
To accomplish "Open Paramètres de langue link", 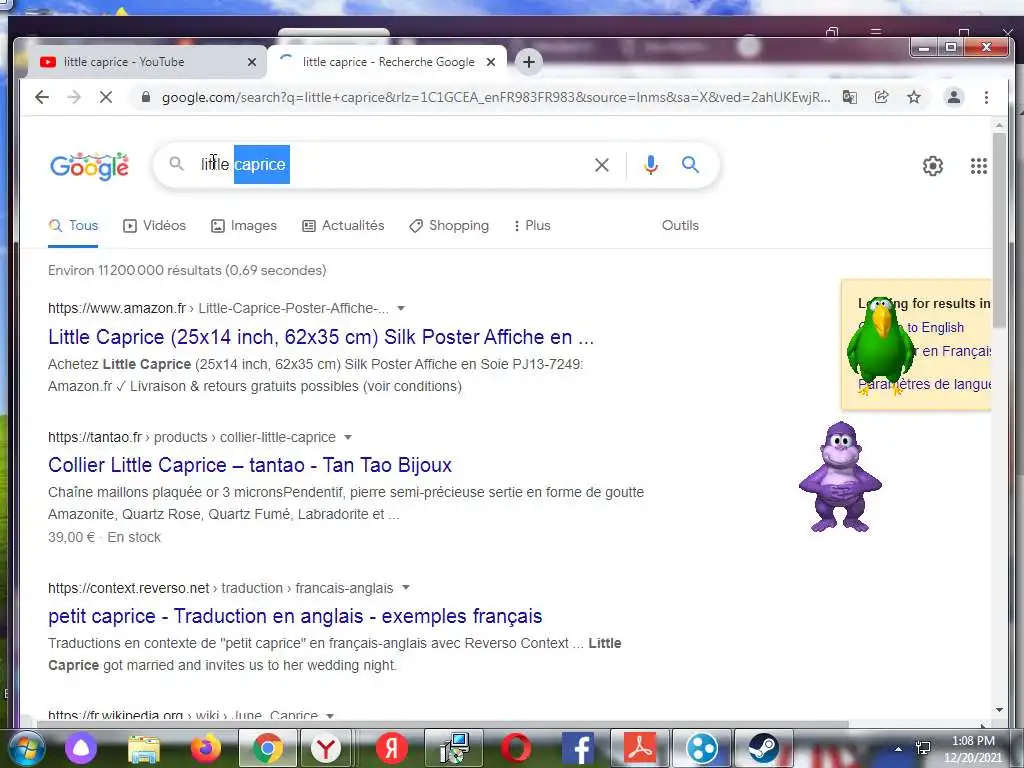I will click(x=925, y=384).
